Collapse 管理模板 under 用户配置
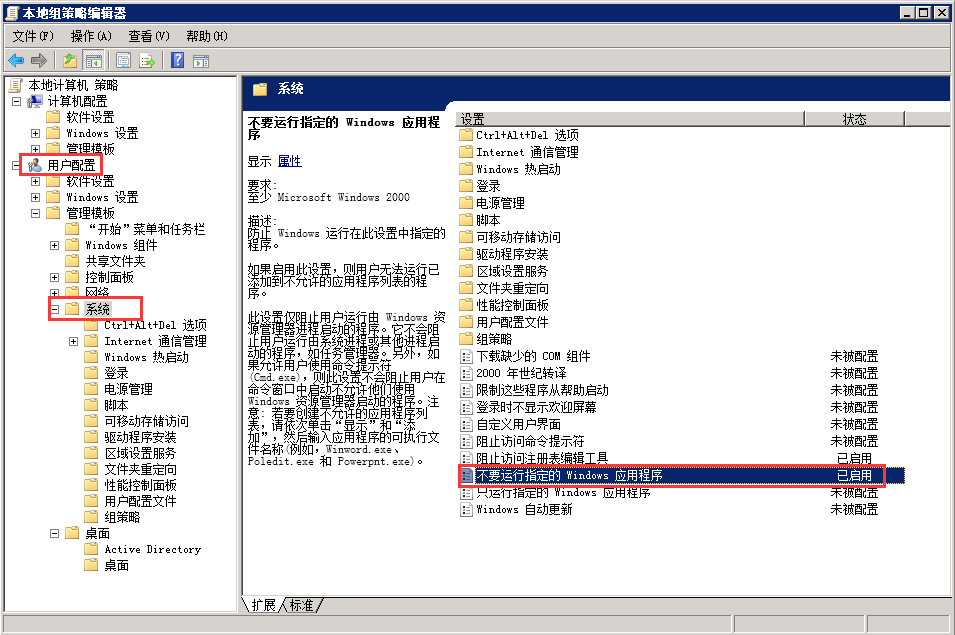This screenshot has width=955, height=635. (35, 213)
